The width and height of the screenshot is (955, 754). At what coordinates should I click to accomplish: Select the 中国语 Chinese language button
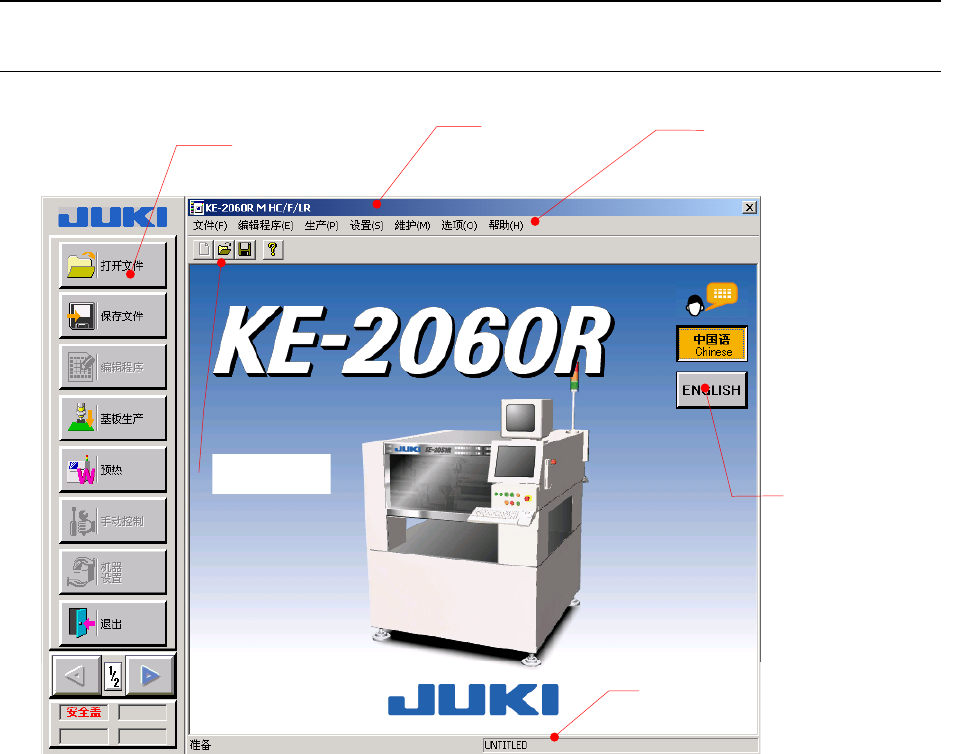[x=712, y=344]
